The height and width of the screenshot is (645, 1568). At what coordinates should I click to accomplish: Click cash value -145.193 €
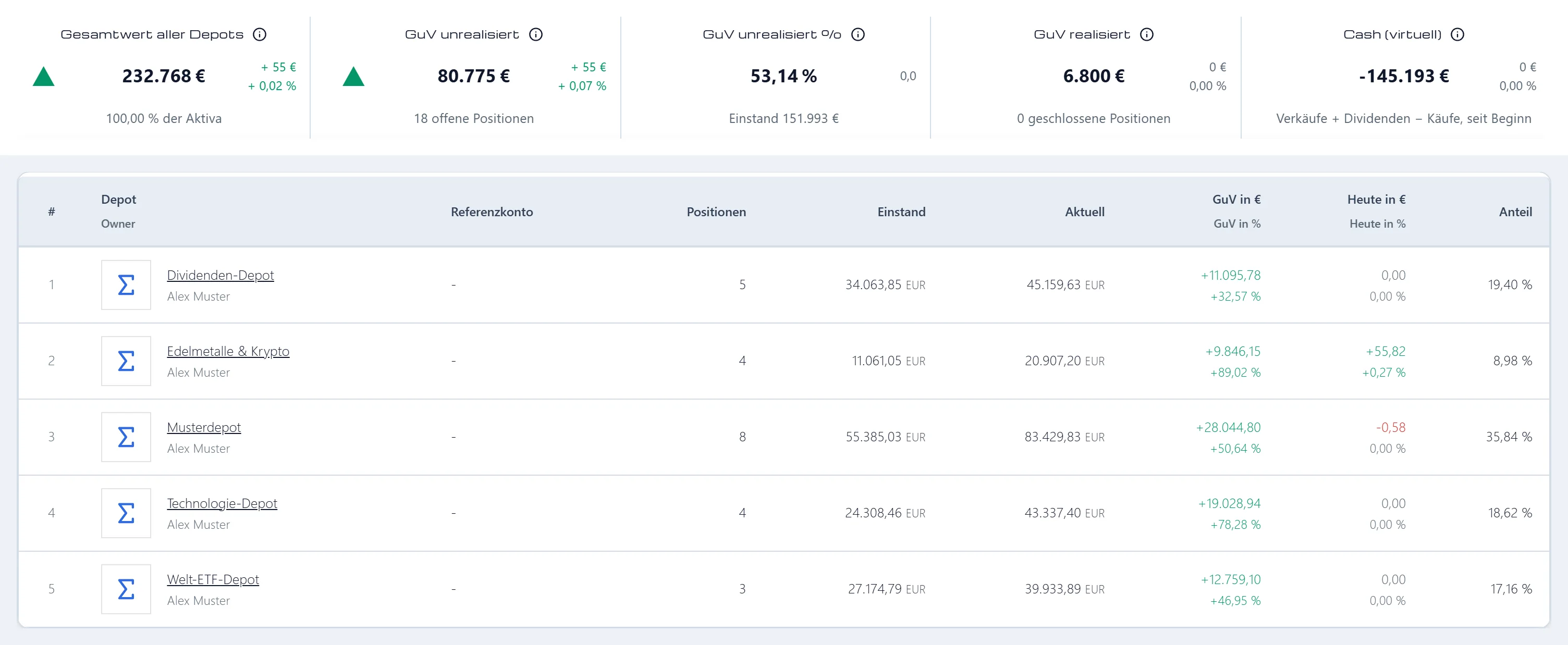tap(1404, 76)
